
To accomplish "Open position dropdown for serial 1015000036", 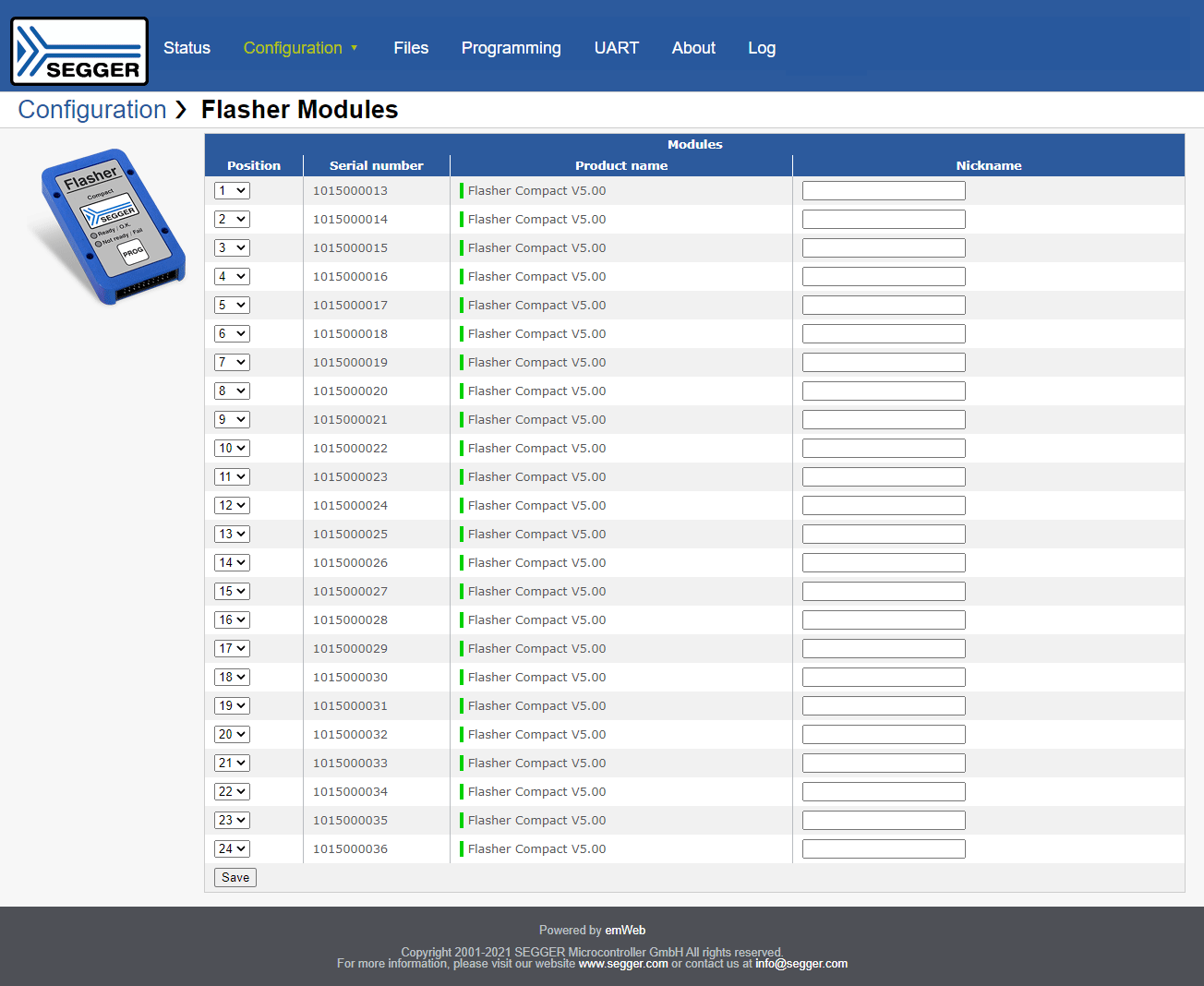I will pyautogui.click(x=232, y=849).
